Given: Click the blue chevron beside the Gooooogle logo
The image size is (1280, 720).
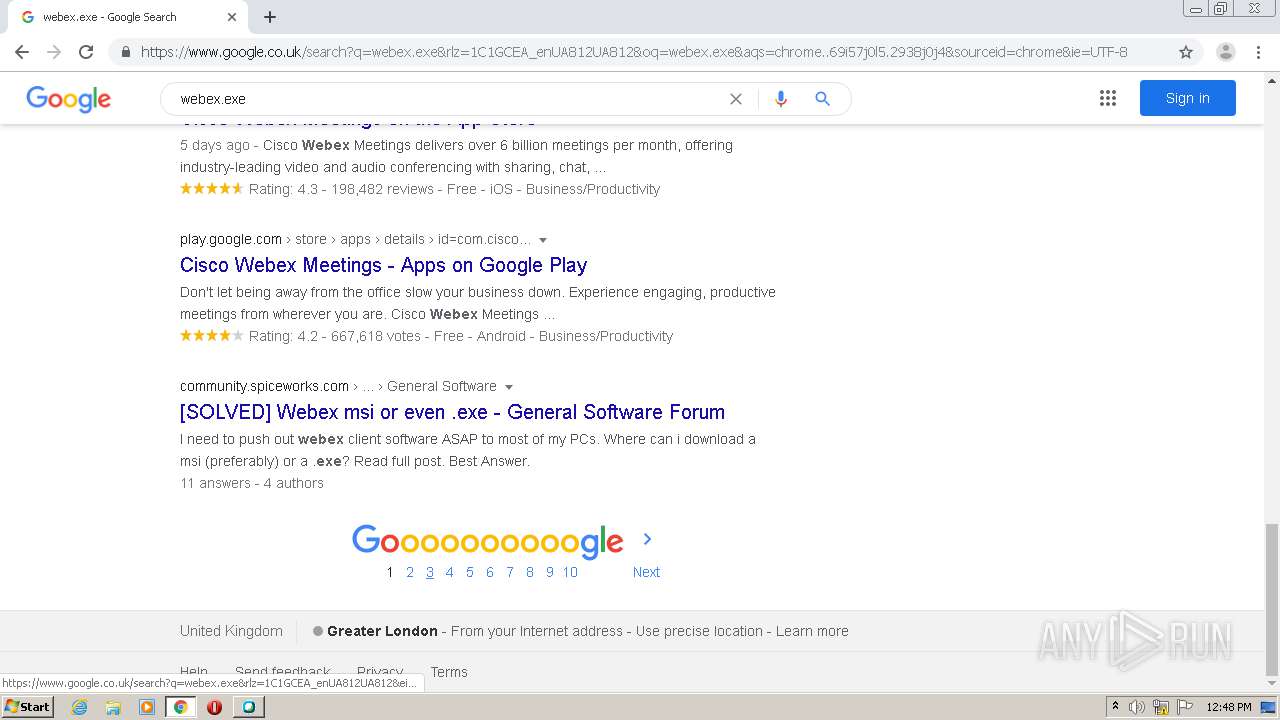Looking at the screenshot, I should tap(647, 539).
